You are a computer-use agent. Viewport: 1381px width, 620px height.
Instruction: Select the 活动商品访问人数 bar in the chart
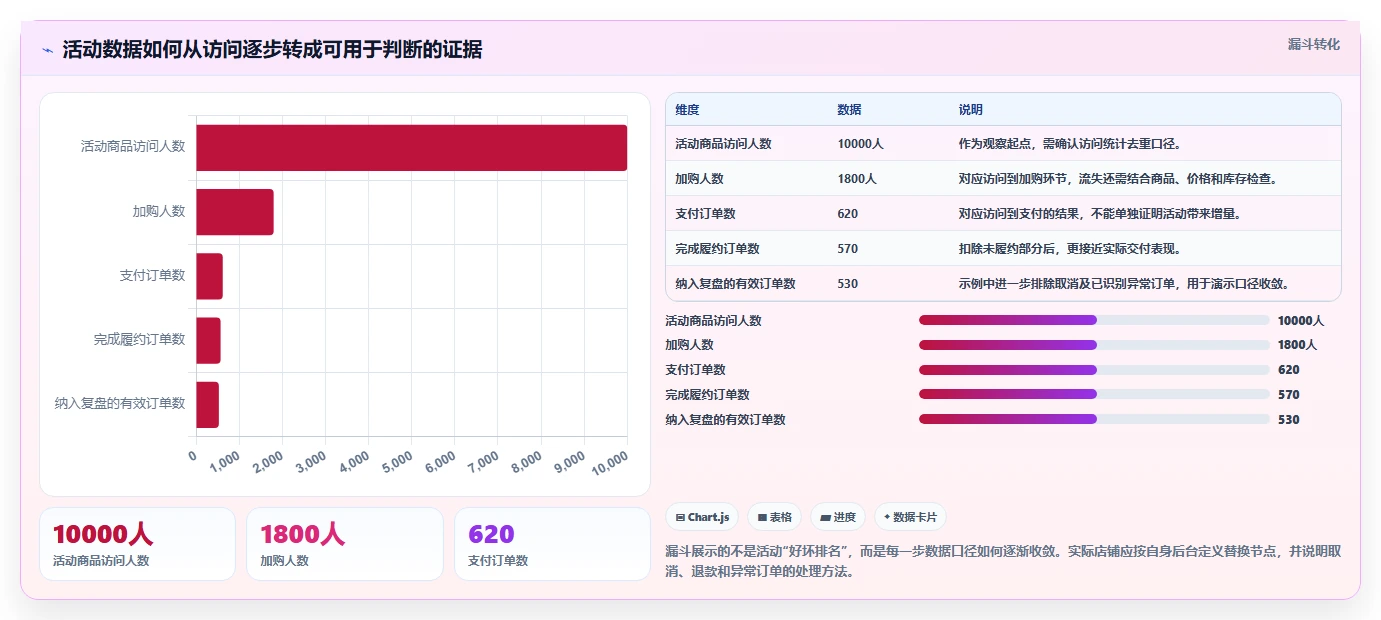[411, 148]
